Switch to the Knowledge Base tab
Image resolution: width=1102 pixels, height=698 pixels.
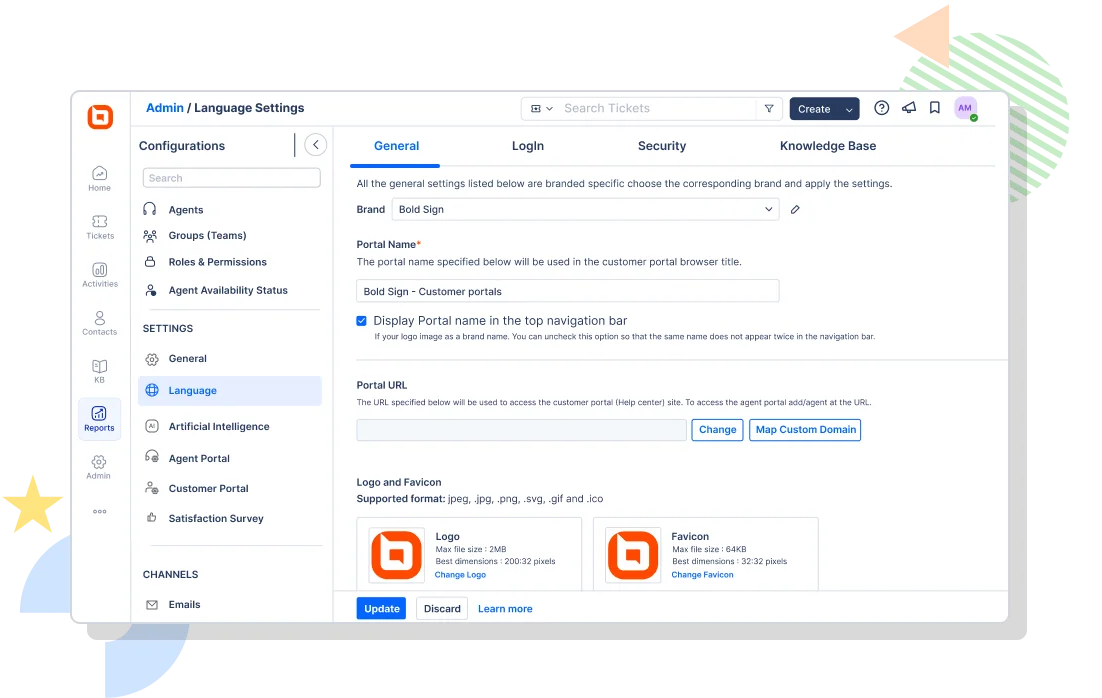[x=828, y=146]
